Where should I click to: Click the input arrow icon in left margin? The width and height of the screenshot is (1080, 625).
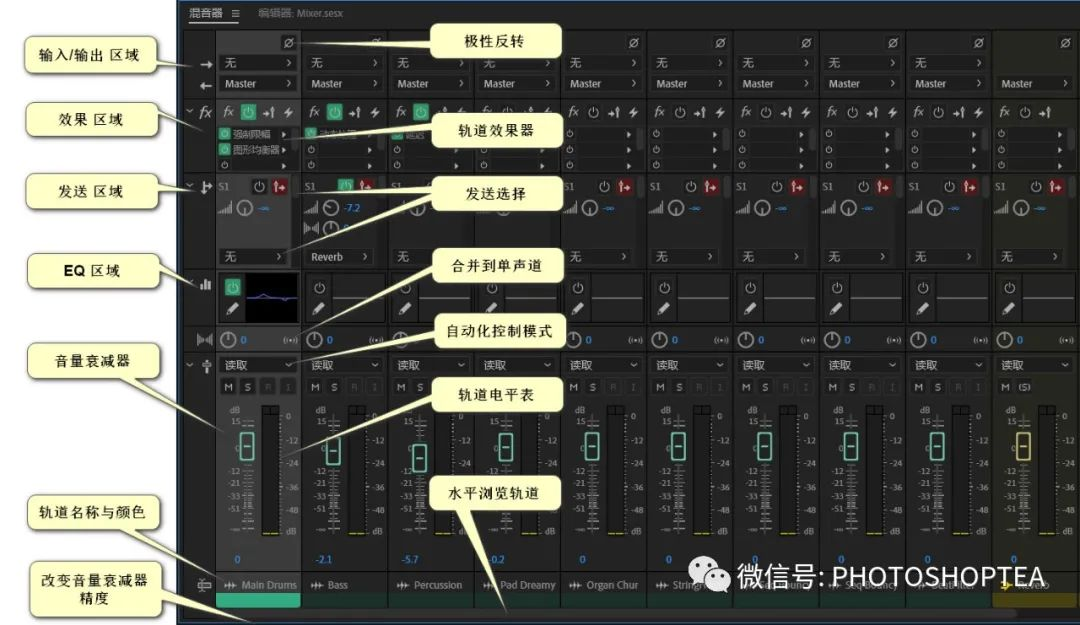click(205, 64)
